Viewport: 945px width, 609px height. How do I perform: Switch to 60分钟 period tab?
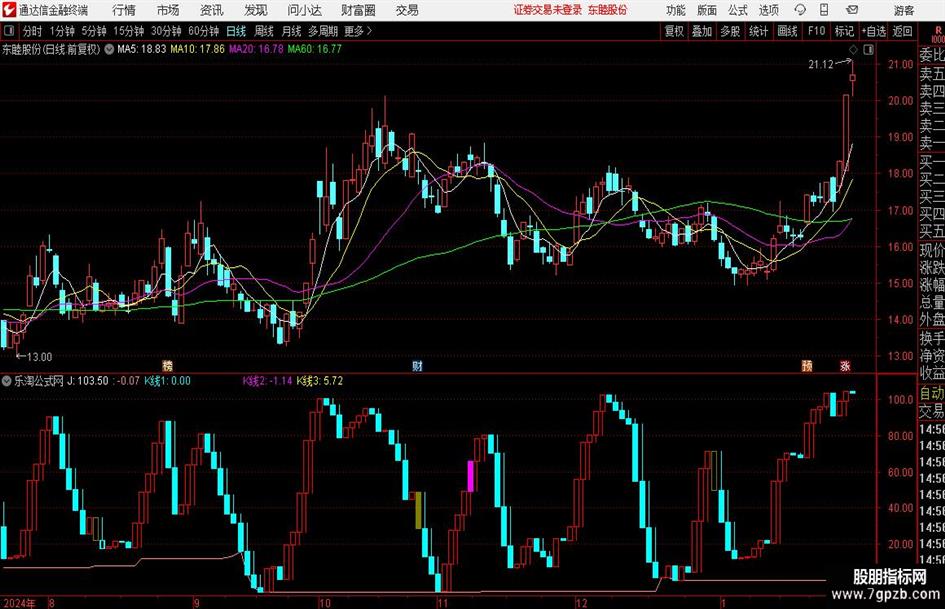coord(204,31)
